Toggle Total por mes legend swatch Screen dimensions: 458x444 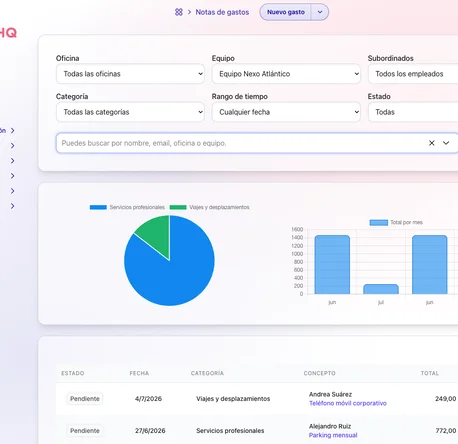379,222
